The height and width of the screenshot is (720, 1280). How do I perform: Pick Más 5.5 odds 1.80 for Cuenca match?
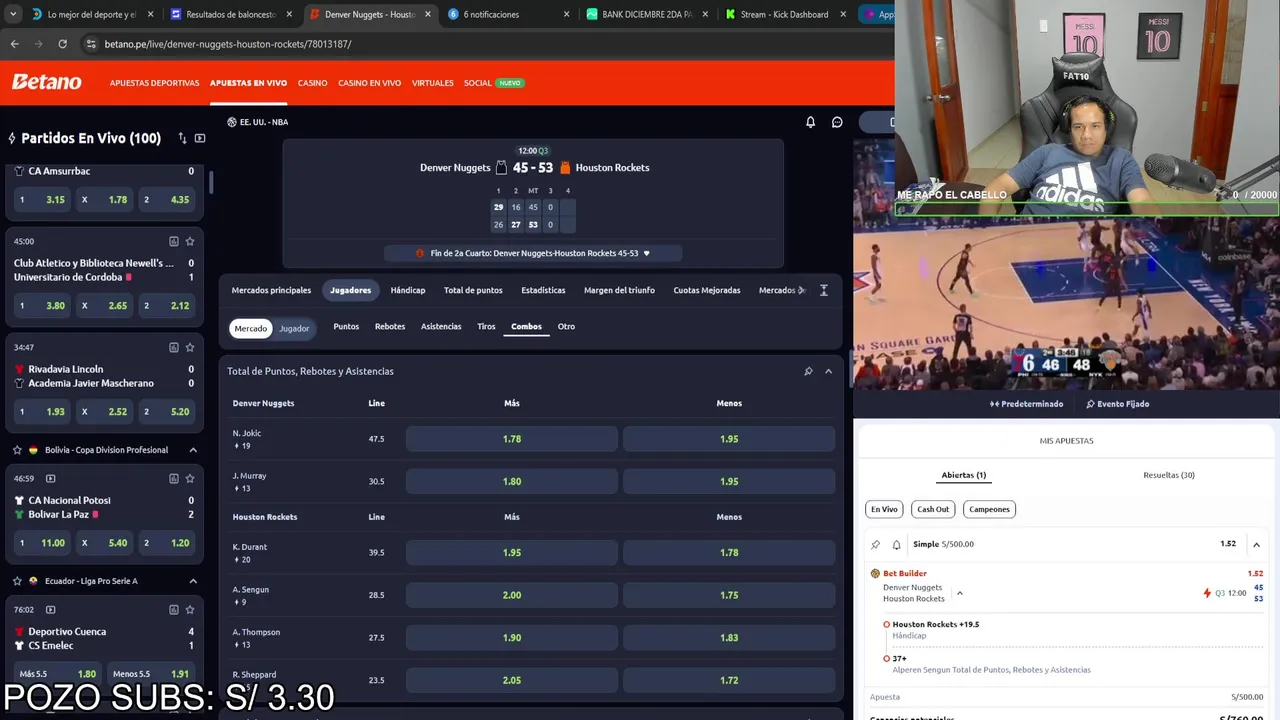point(58,674)
